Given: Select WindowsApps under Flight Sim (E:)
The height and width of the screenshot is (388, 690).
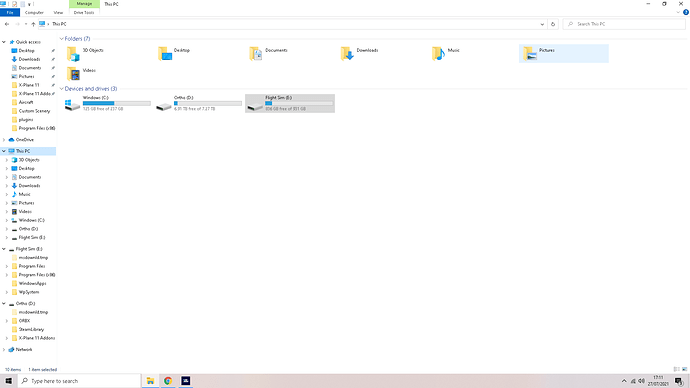Looking at the screenshot, I should tap(32, 284).
